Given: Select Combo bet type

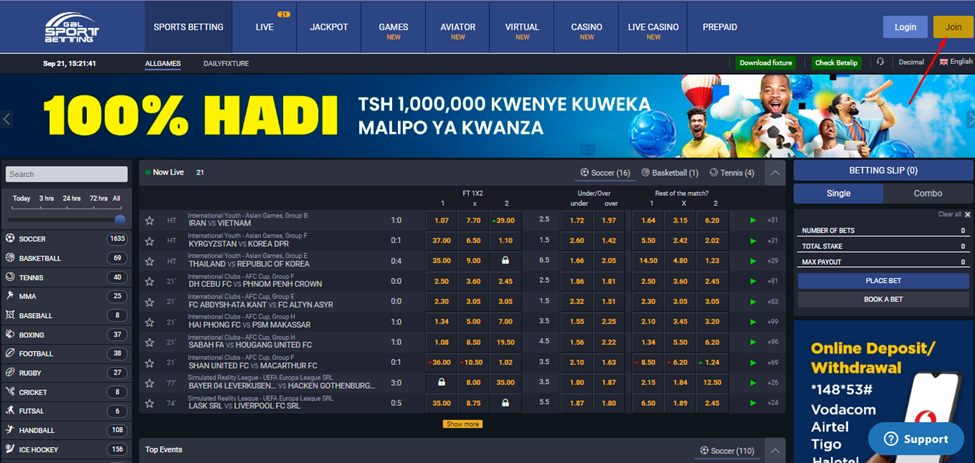Looking at the screenshot, I should coord(928,193).
